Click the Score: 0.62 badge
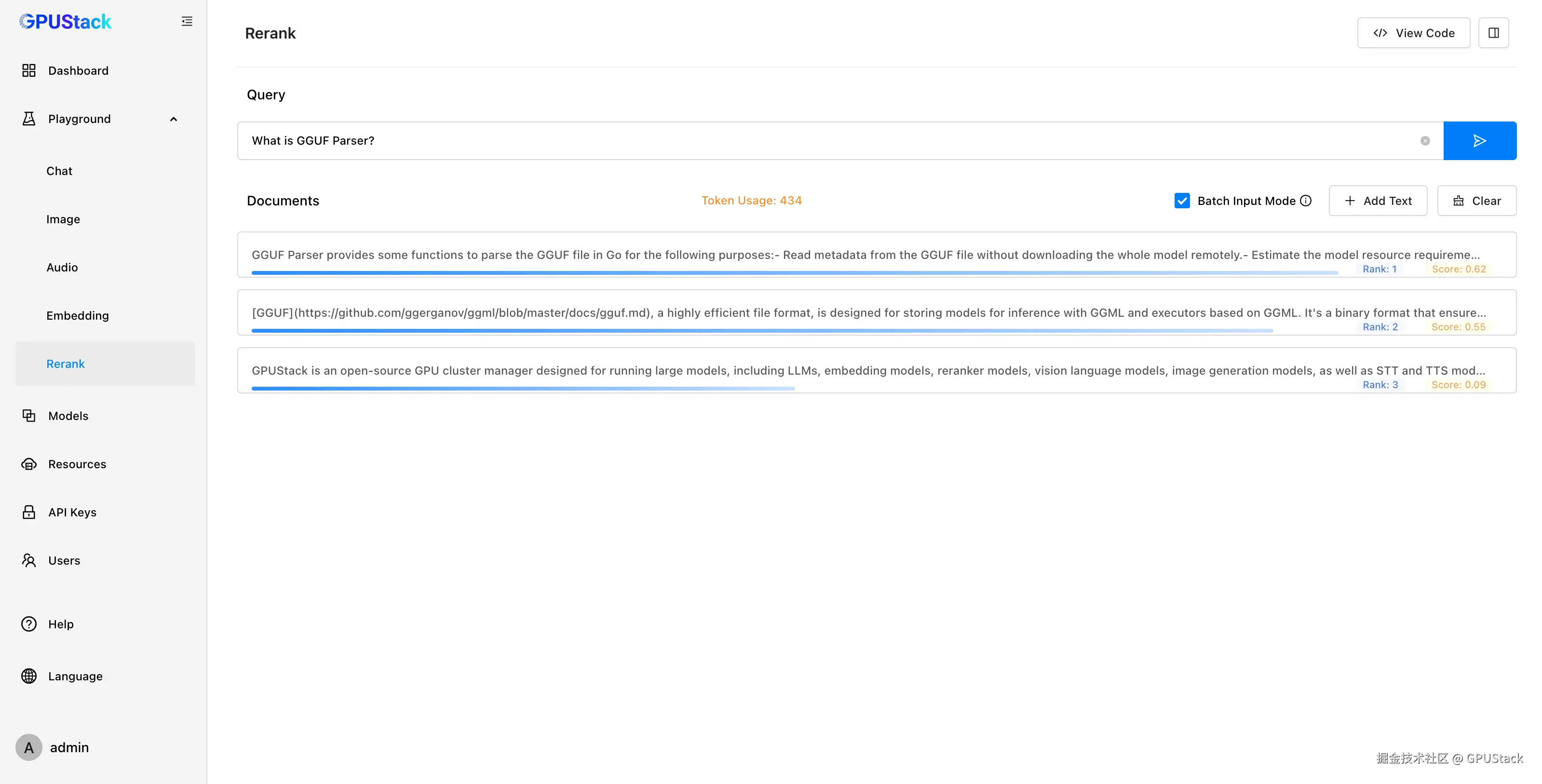 point(1459,270)
